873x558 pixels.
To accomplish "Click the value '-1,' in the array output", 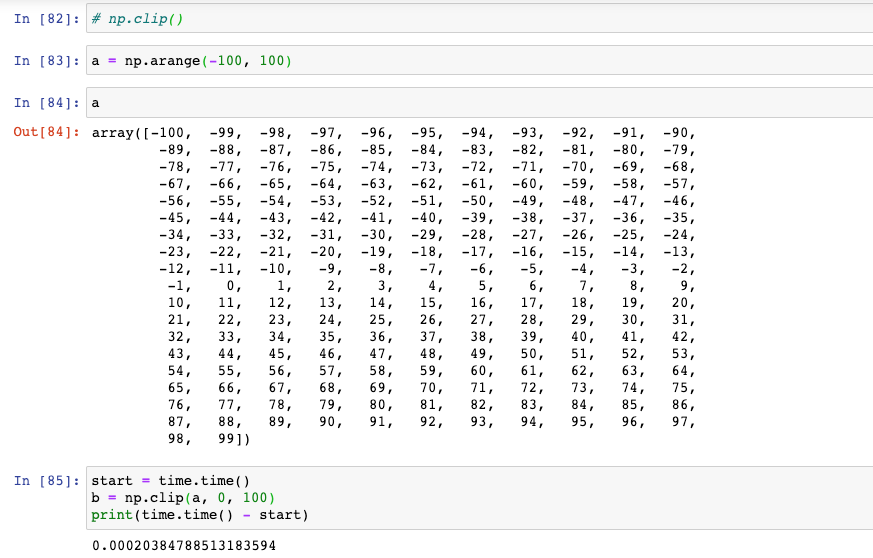I will tap(179, 286).
